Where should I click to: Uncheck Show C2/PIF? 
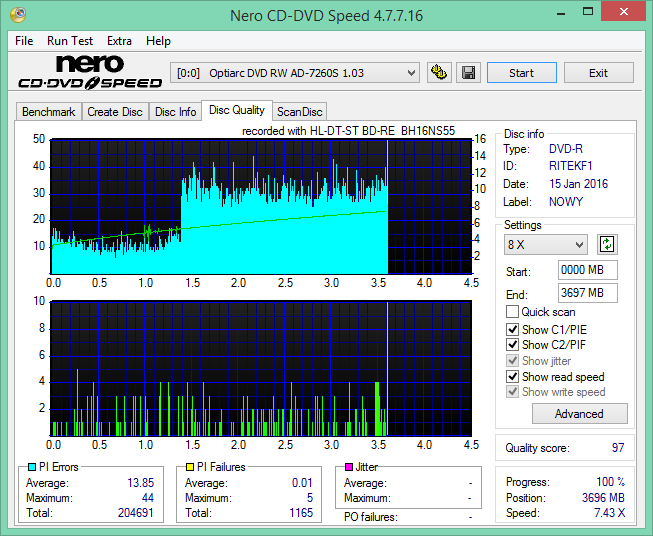[512, 345]
